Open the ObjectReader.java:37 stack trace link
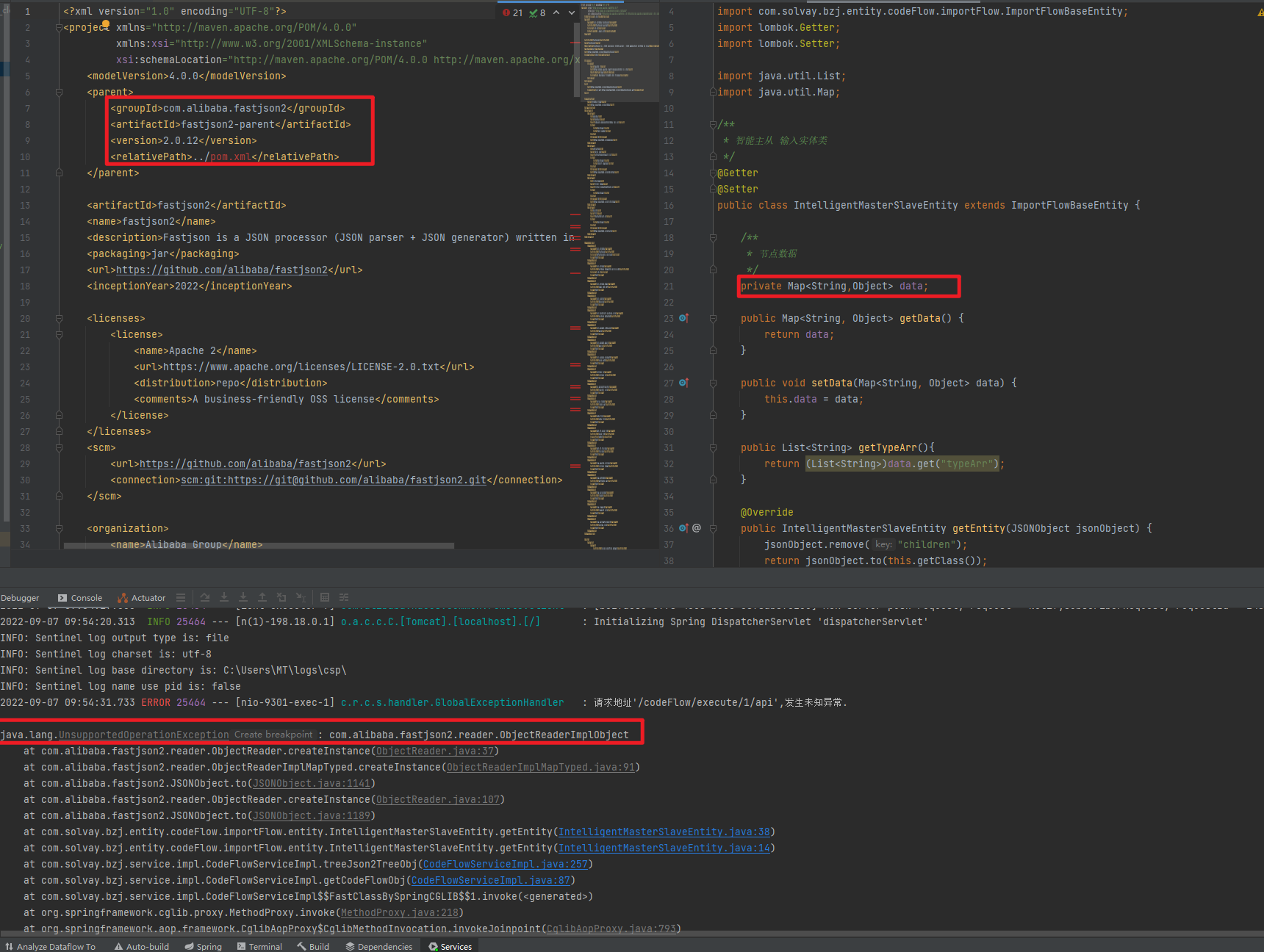 [x=435, y=751]
